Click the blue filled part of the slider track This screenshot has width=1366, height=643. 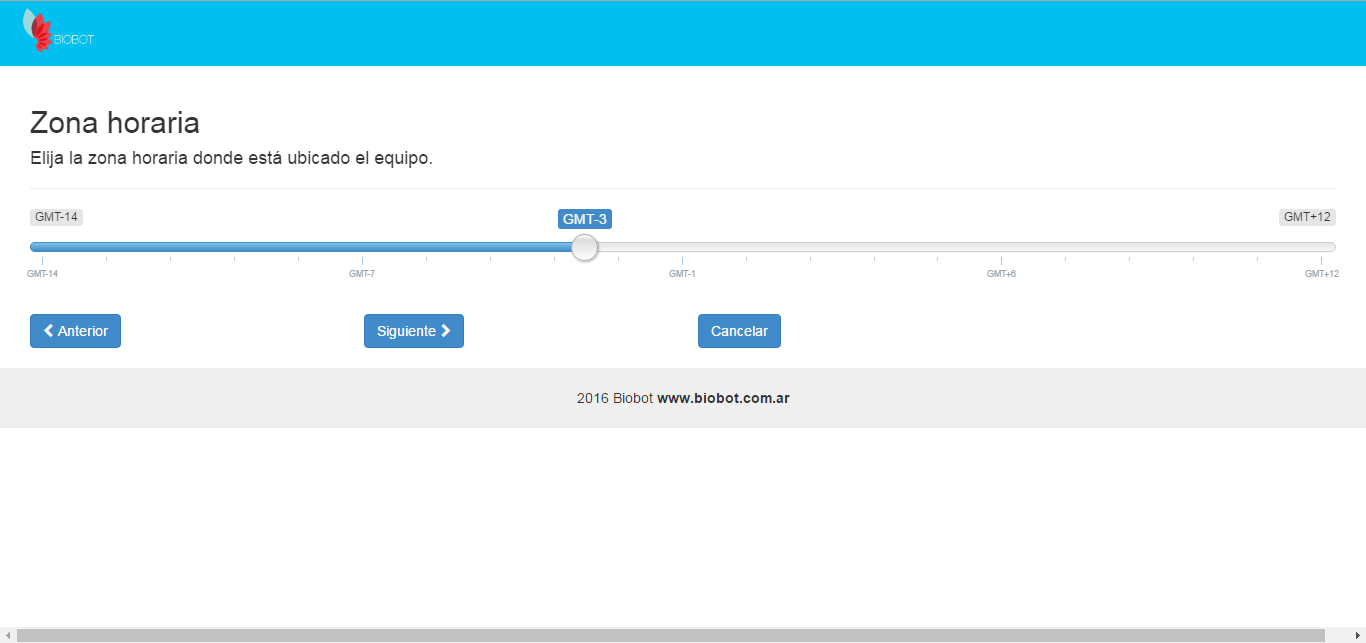pos(300,247)
